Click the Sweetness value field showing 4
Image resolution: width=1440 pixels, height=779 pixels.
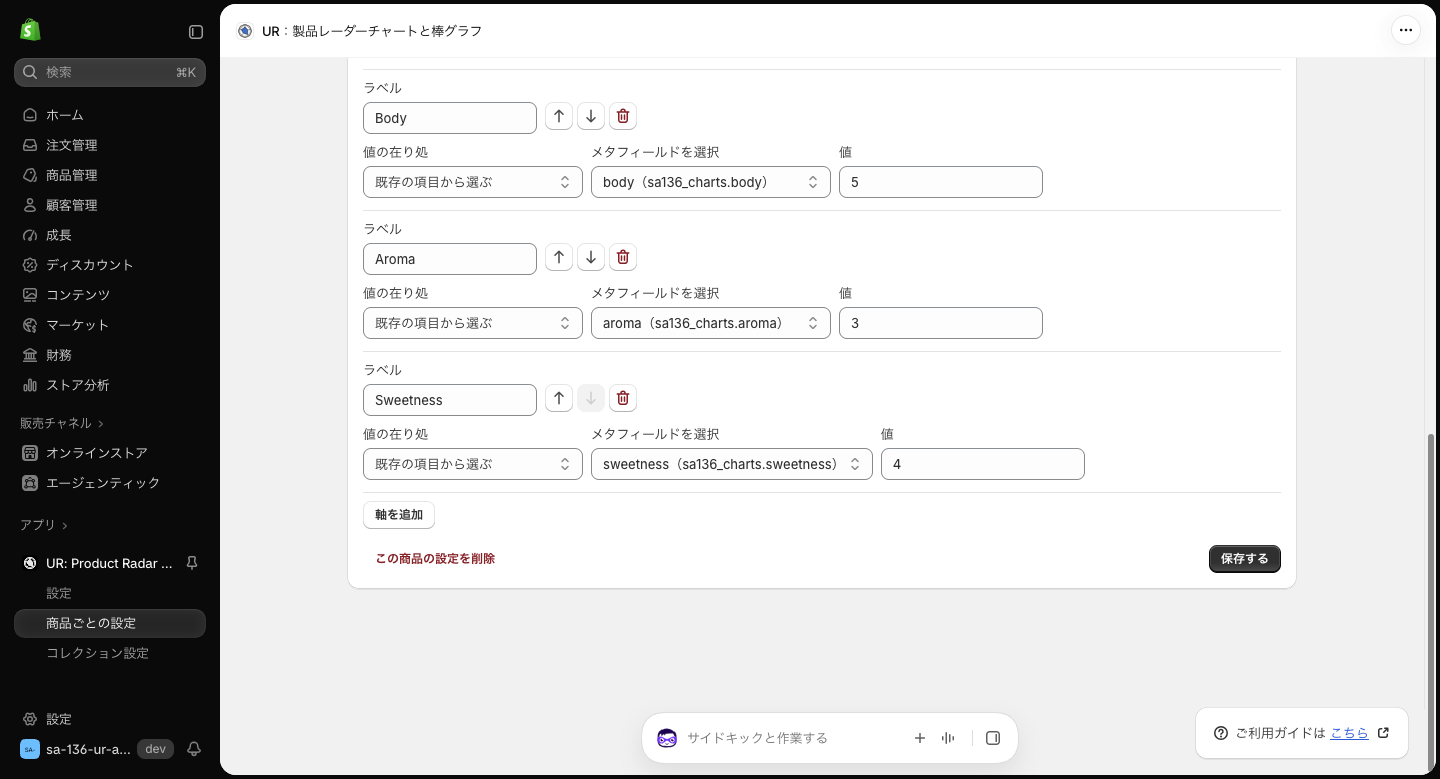pyautogui.click(x=983, y=464)
